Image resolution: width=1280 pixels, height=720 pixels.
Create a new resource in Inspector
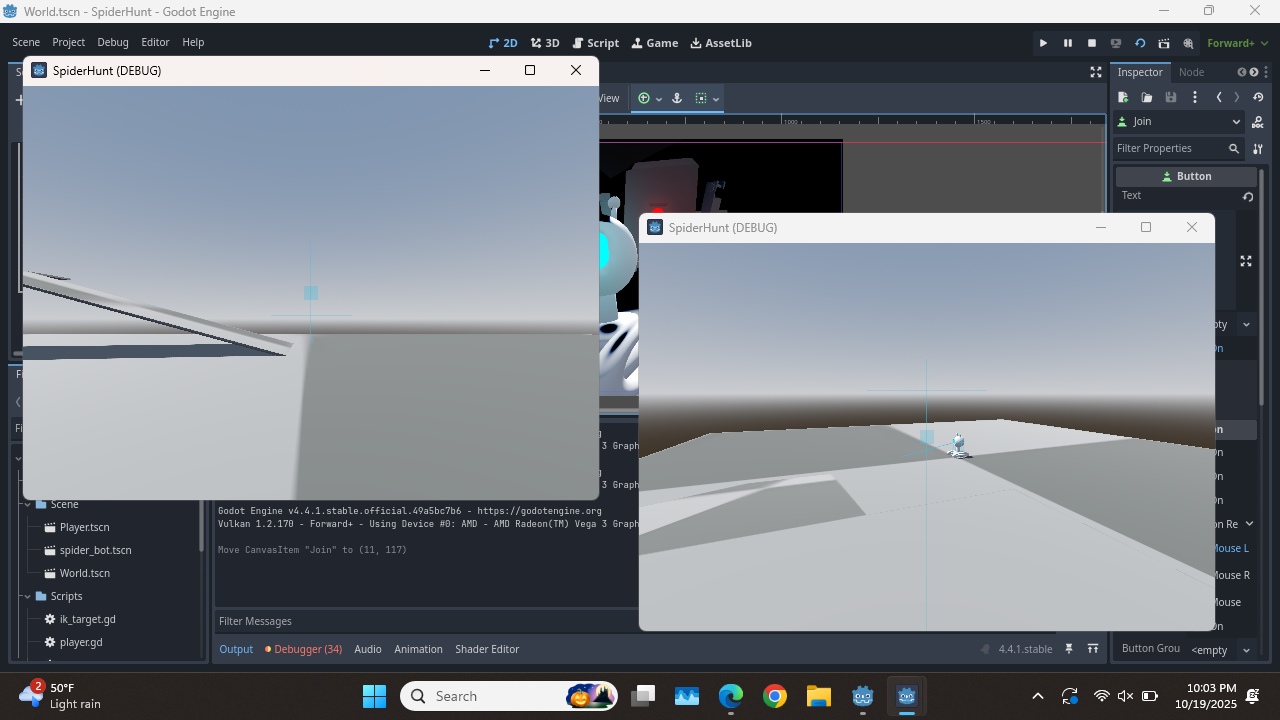tap(1123, 97)
